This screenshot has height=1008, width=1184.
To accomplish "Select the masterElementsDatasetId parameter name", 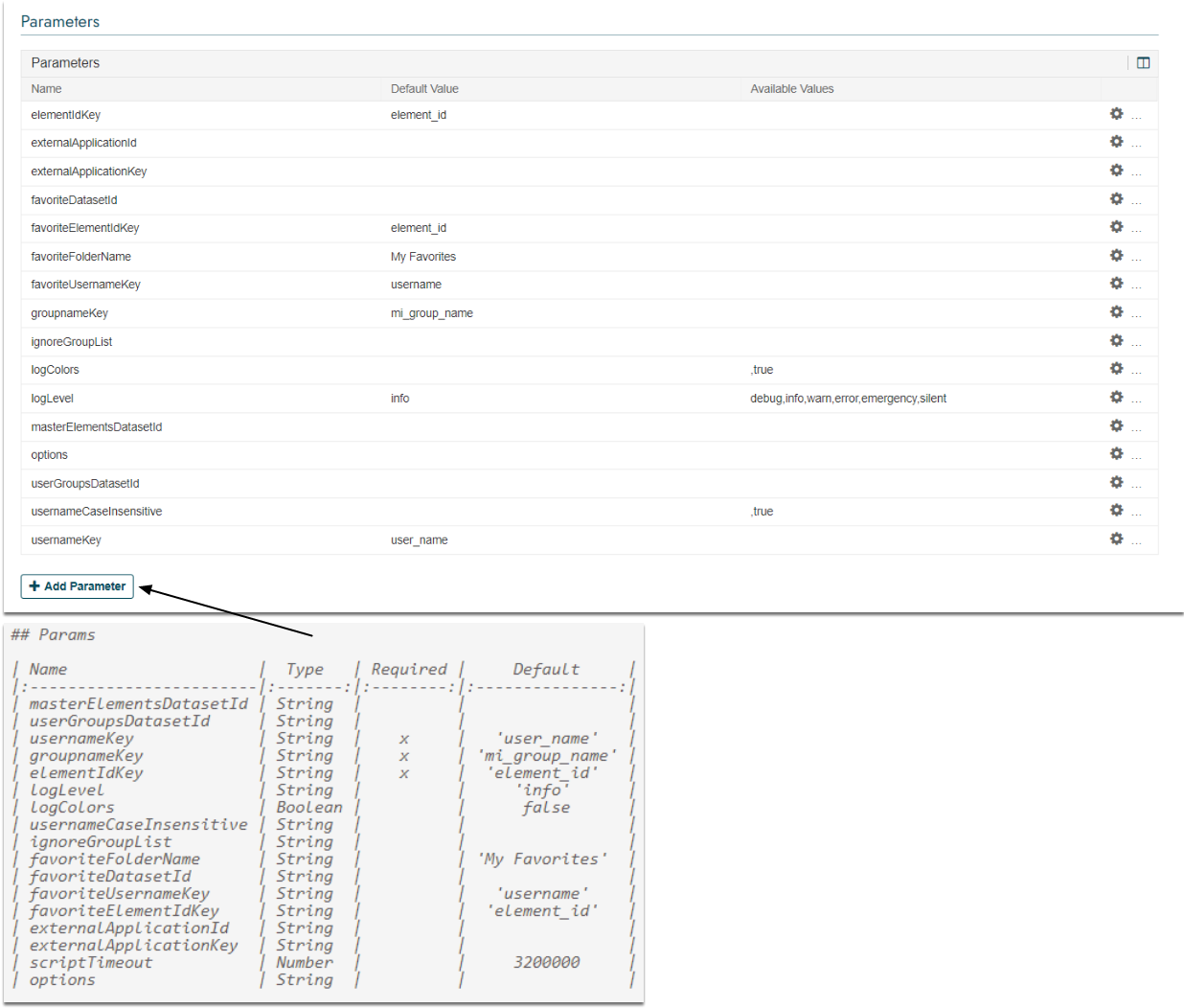I will pos(96,427).
